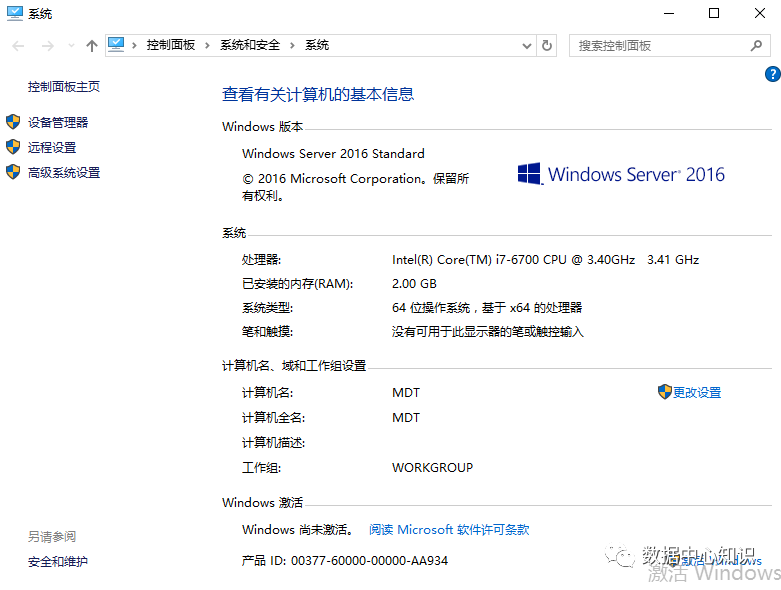The image size is (781, 590).
Task: Select the 计算机全名 value MDT
Action: pyautogui.click(x=406, y=418)
